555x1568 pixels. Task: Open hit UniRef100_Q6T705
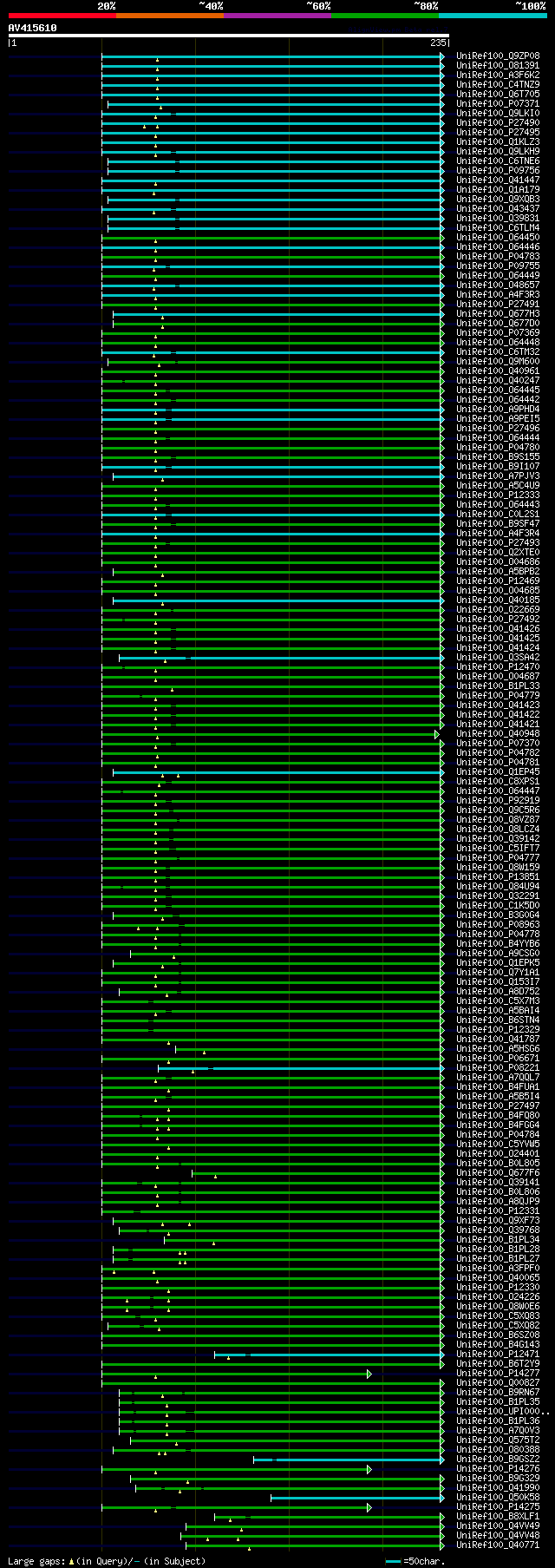tap(498, 94)
